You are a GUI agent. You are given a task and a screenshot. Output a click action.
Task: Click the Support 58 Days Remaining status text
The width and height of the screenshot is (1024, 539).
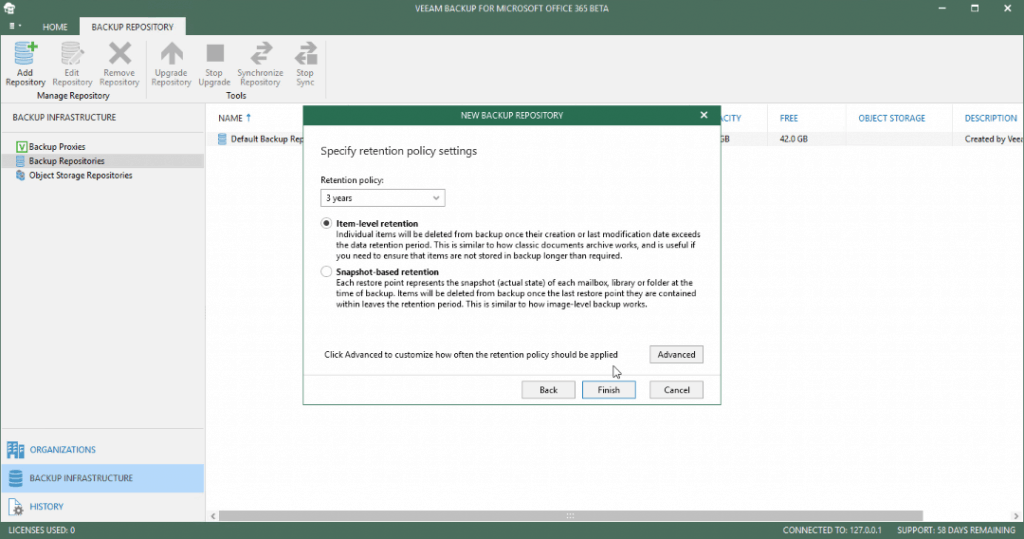point(957,530)
